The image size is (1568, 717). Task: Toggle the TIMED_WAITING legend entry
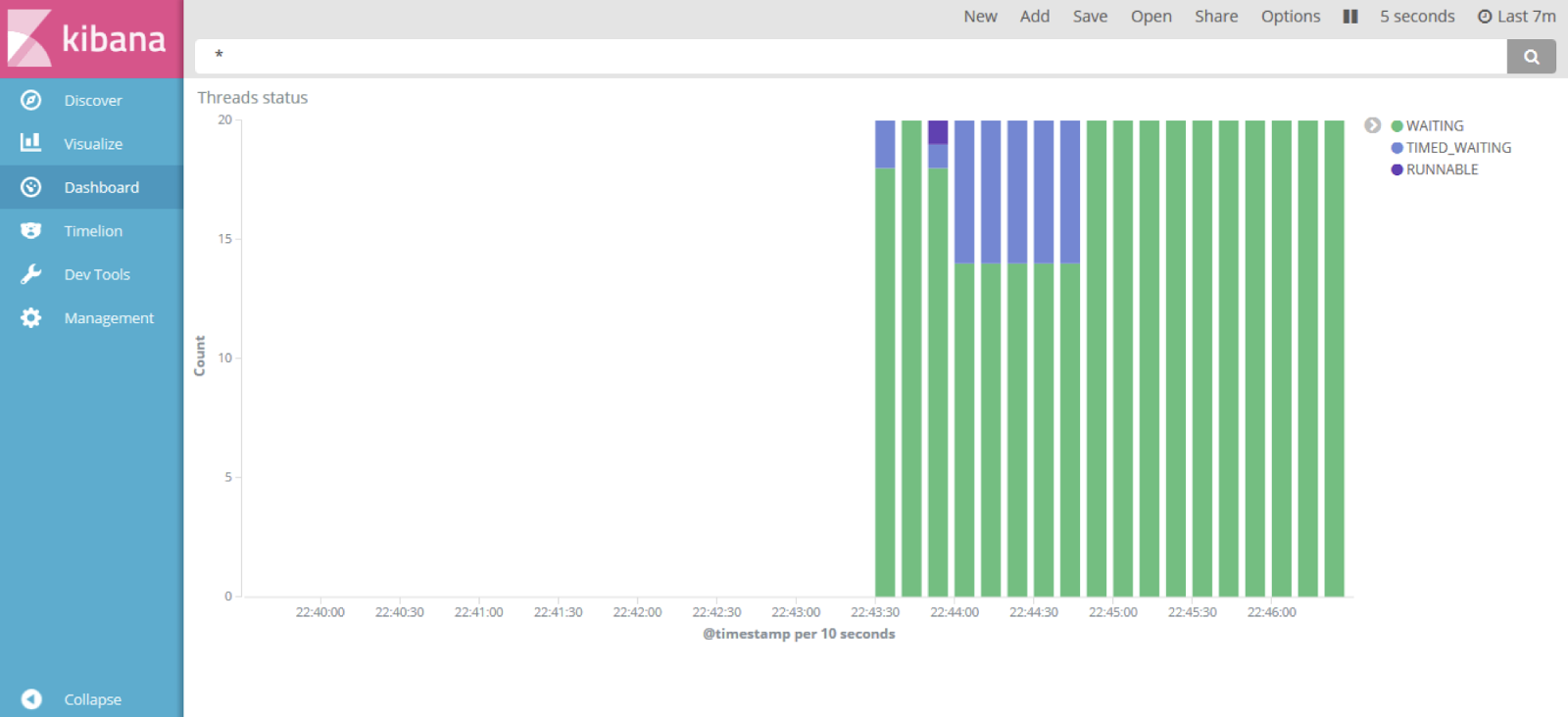coord(1457,148)
